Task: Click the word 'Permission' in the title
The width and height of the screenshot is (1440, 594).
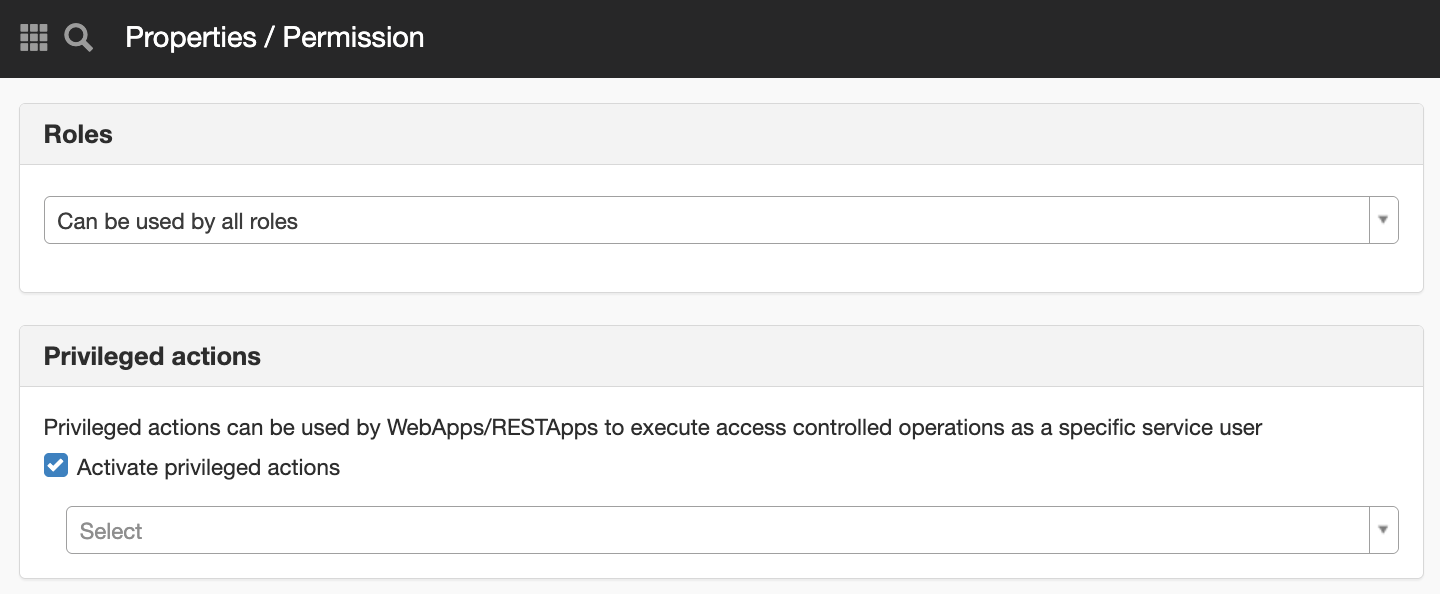Action: pos(354,38)
